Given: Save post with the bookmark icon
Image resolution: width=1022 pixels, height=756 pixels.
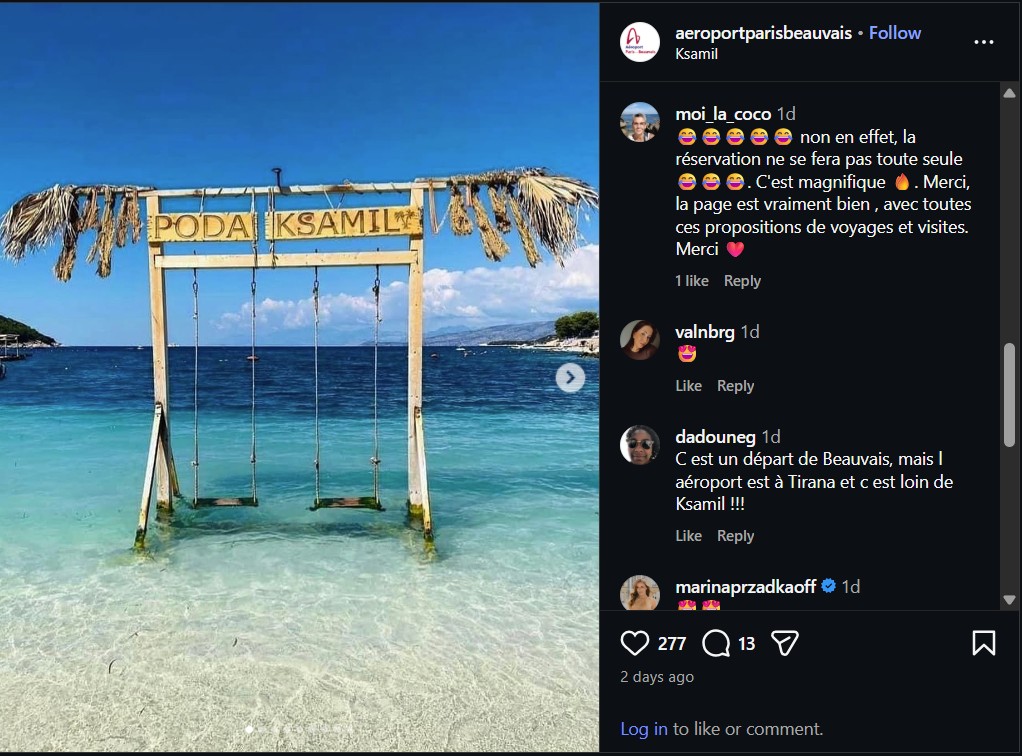Looking at the screenshot, I should pyautogui.click(x=983, y=643).
